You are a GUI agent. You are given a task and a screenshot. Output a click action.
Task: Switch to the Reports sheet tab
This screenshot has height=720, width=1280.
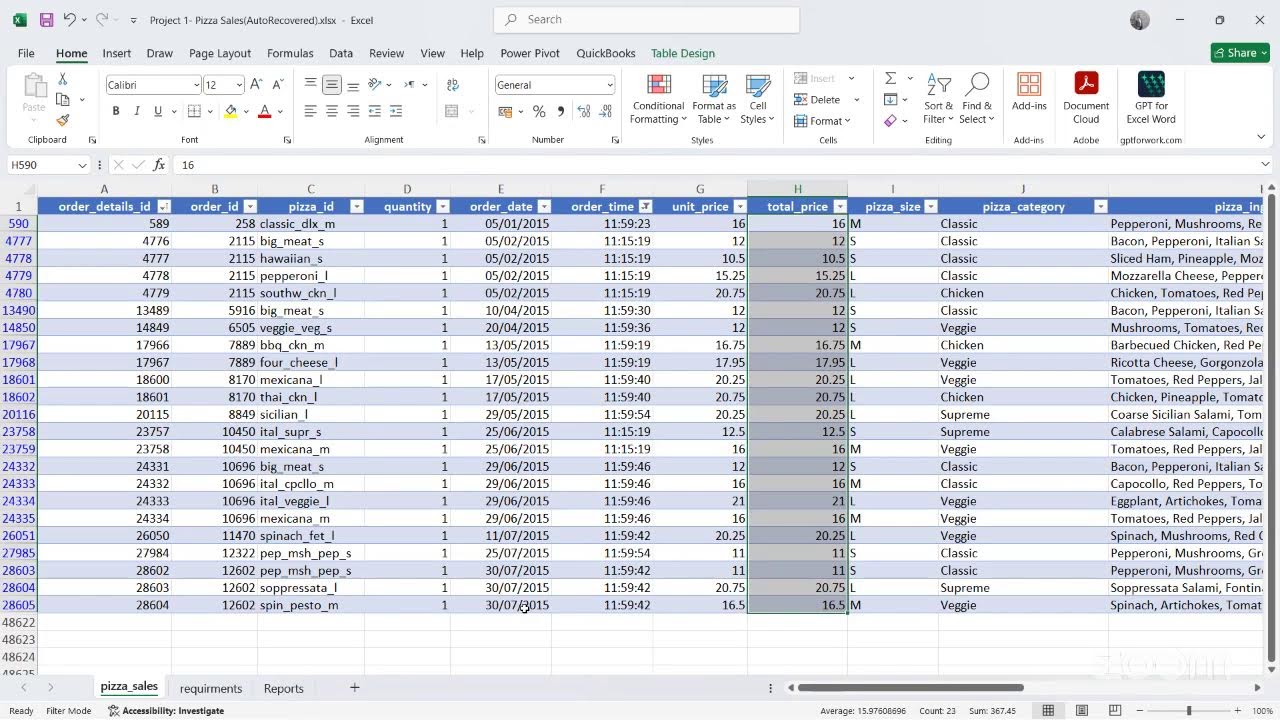[x=284, y=688]
